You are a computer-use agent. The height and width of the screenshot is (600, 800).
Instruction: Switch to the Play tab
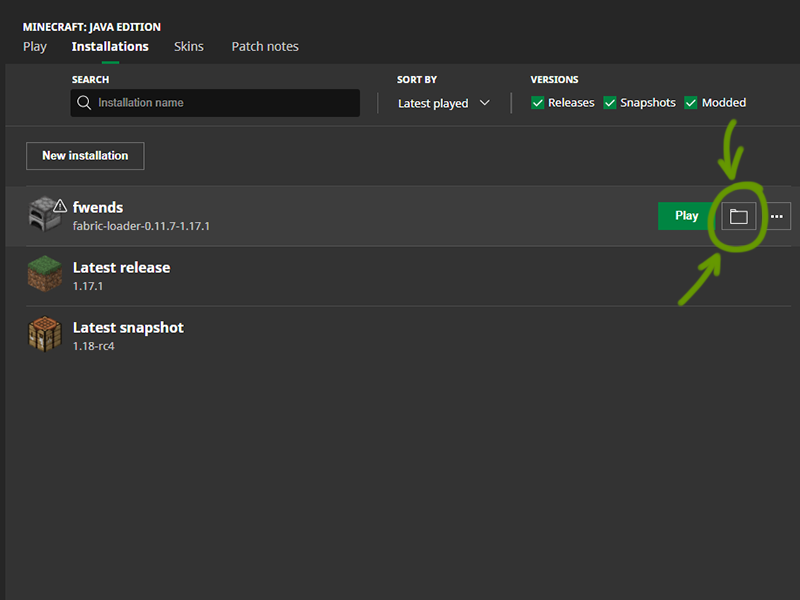coord(35,47)
